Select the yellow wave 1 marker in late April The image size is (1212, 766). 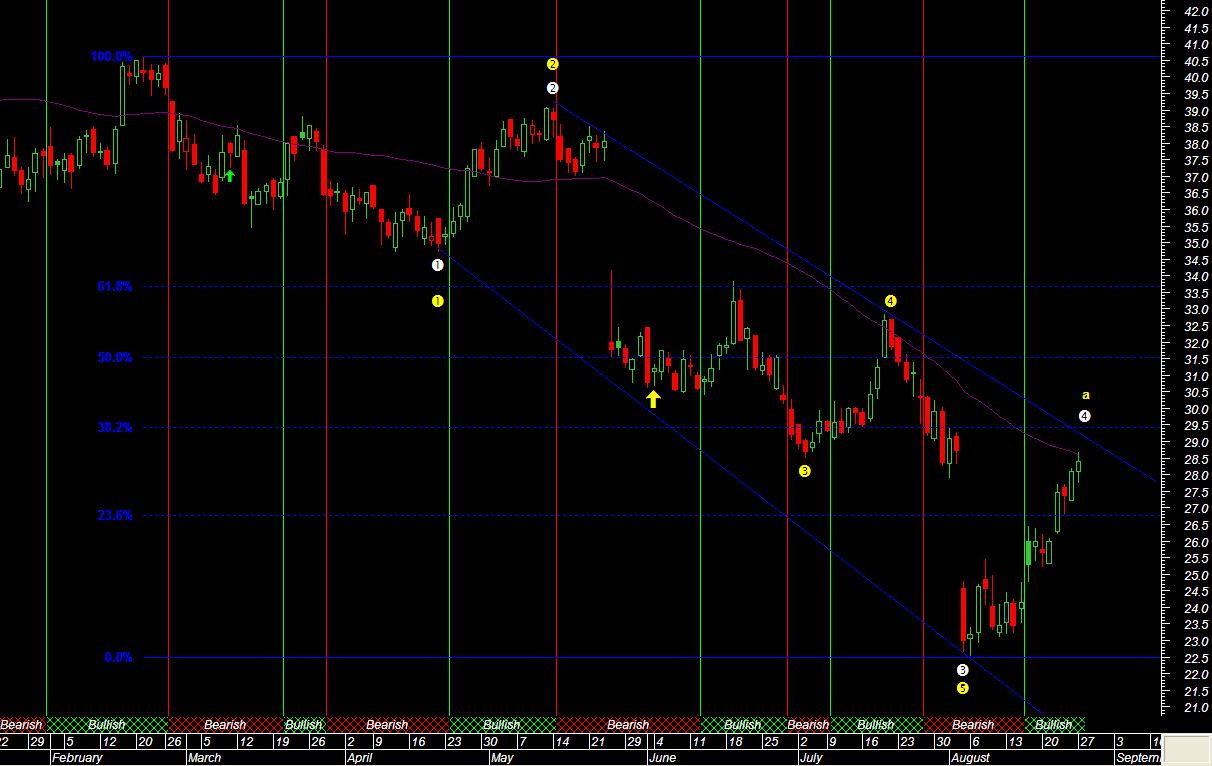[x=437, y=301]
